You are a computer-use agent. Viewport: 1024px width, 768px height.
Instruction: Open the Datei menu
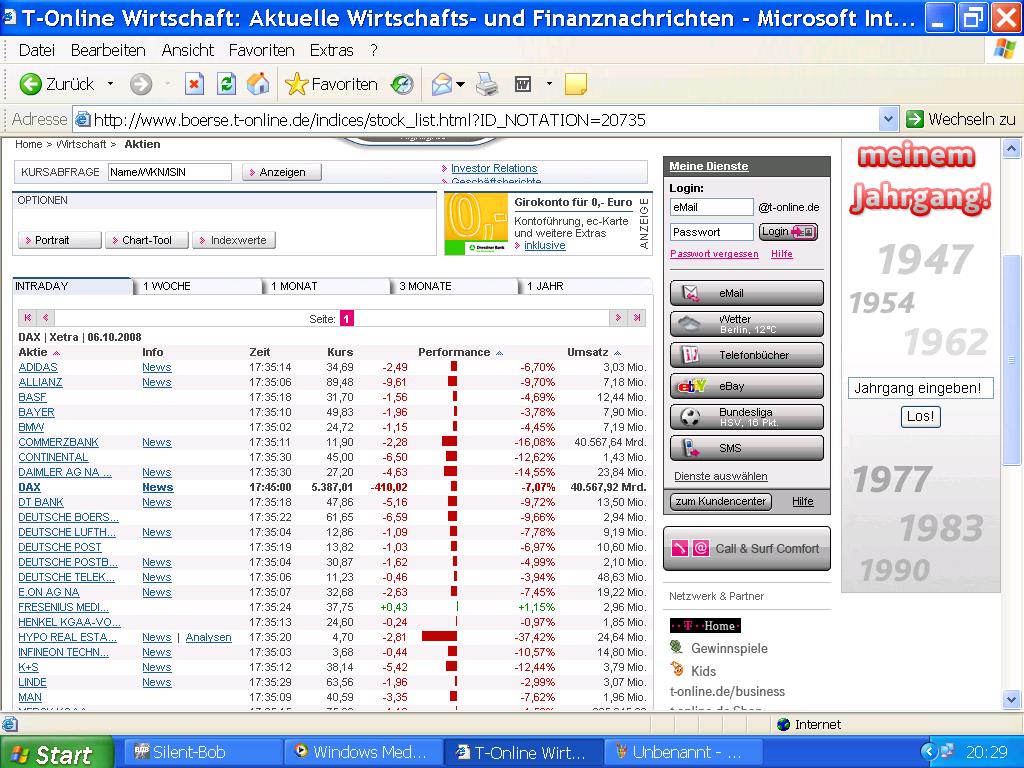[37, 50]
